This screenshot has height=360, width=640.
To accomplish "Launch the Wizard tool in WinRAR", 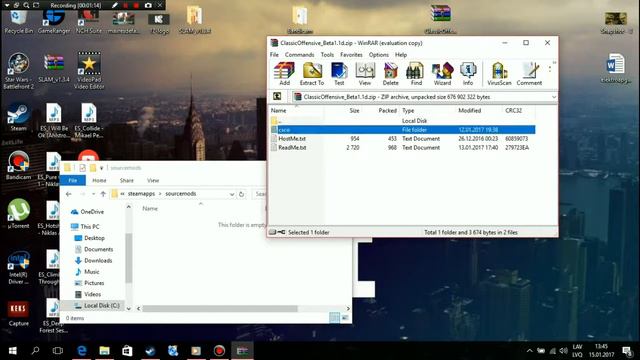I will pos(442,73).
